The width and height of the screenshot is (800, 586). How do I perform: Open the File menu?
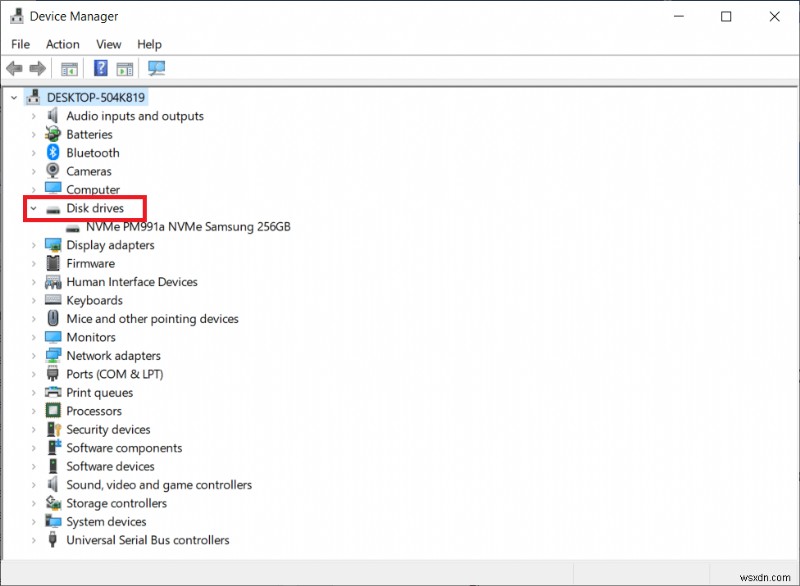[x=20, y=44]
